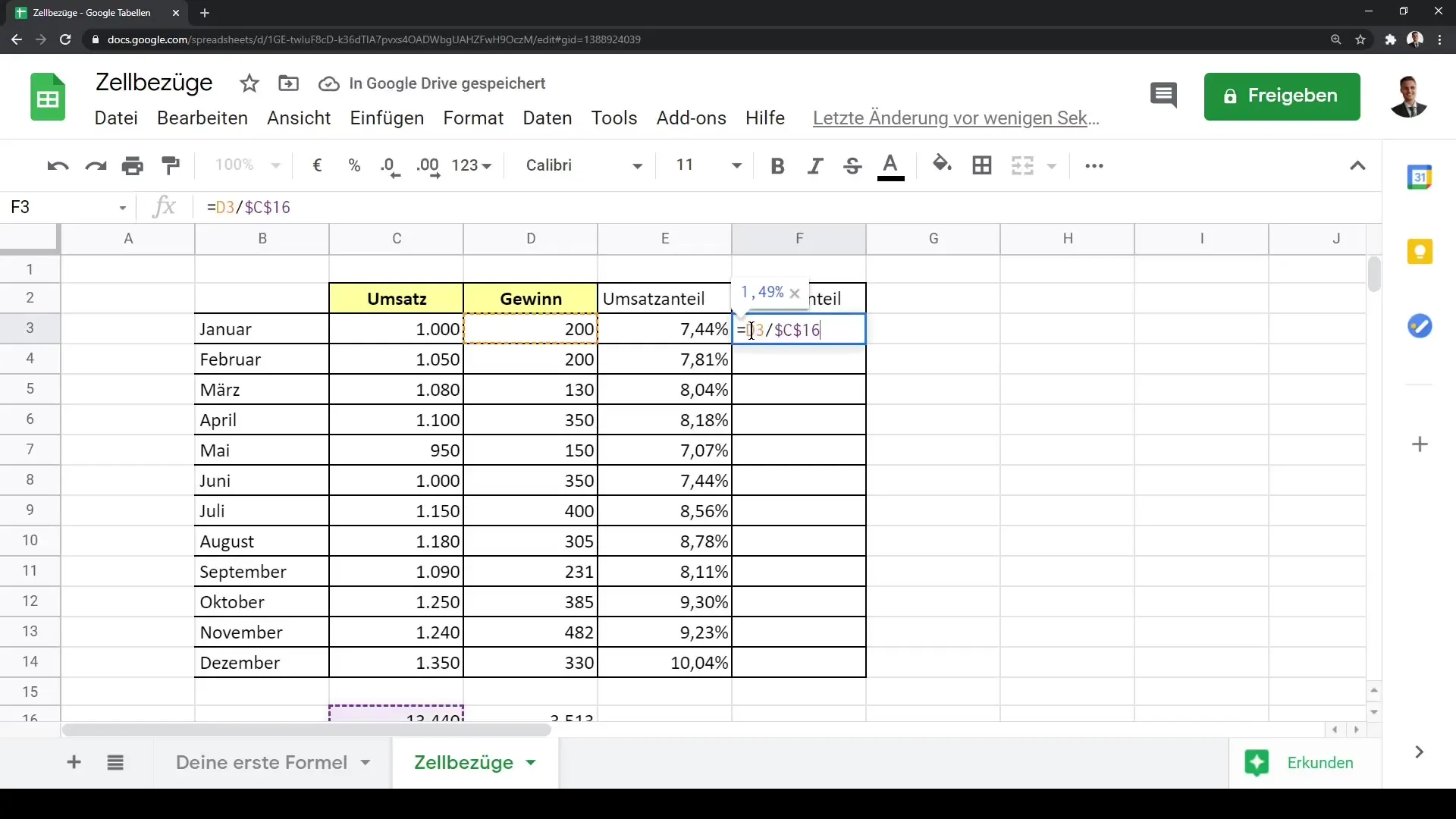Expand merge cells options arrow

click(x=1052, y=165)
